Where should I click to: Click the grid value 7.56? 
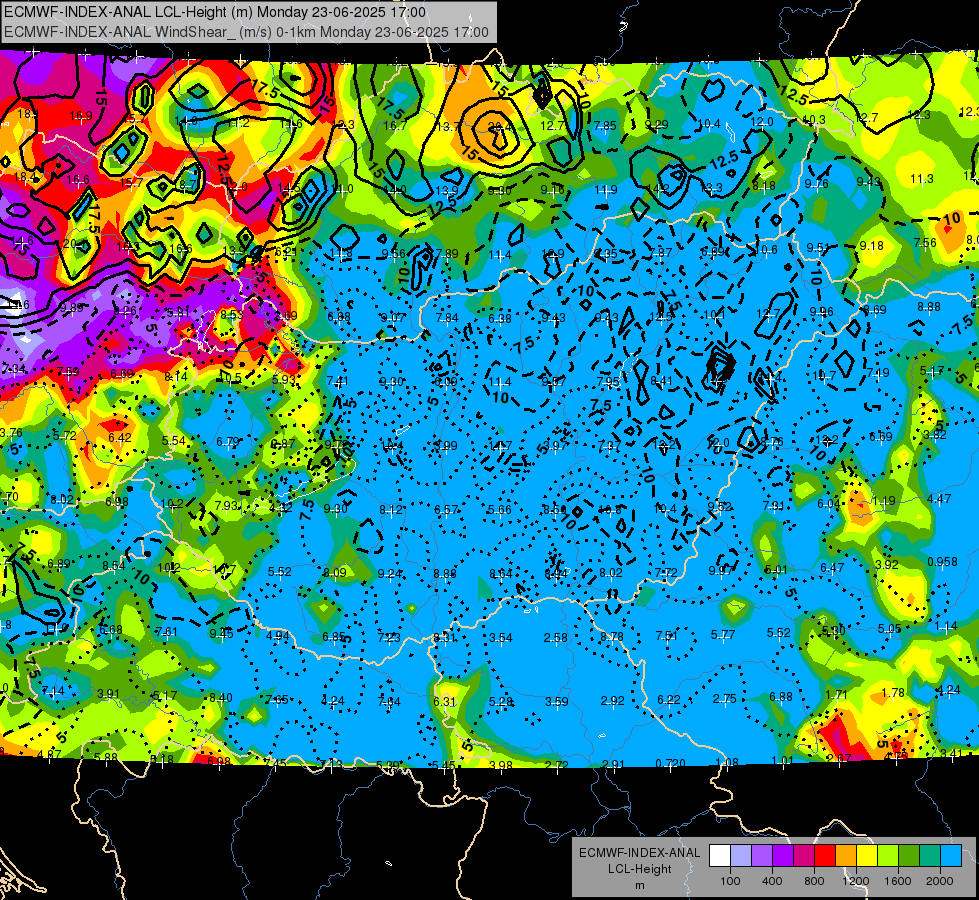[925, 242]
